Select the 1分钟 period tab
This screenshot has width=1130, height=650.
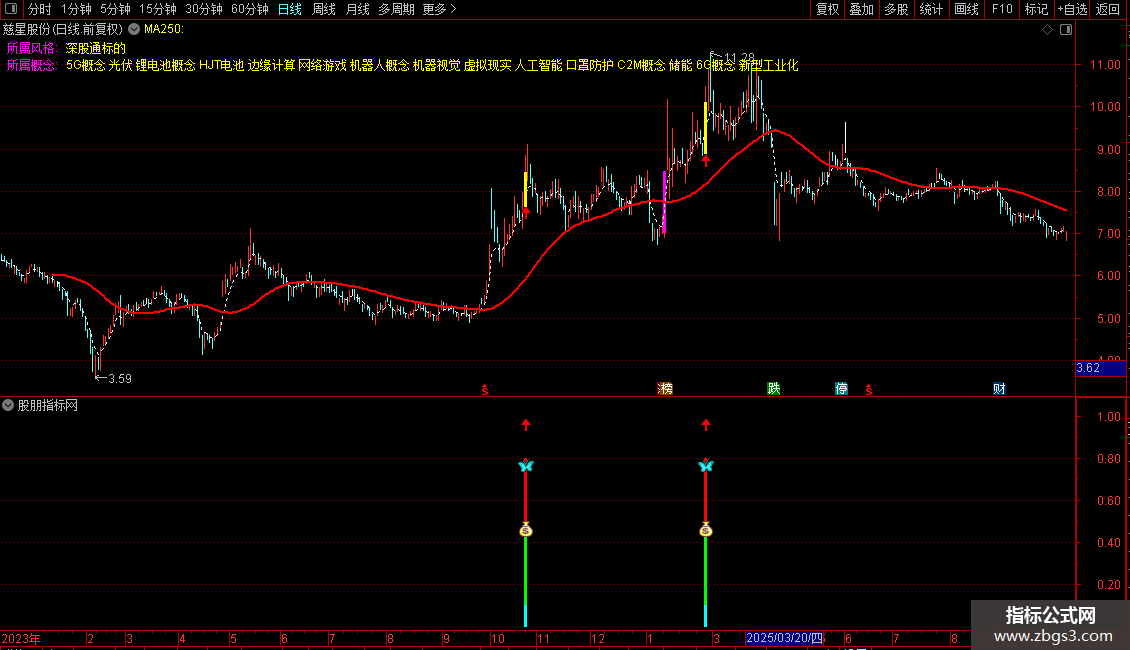coord(76,9)
